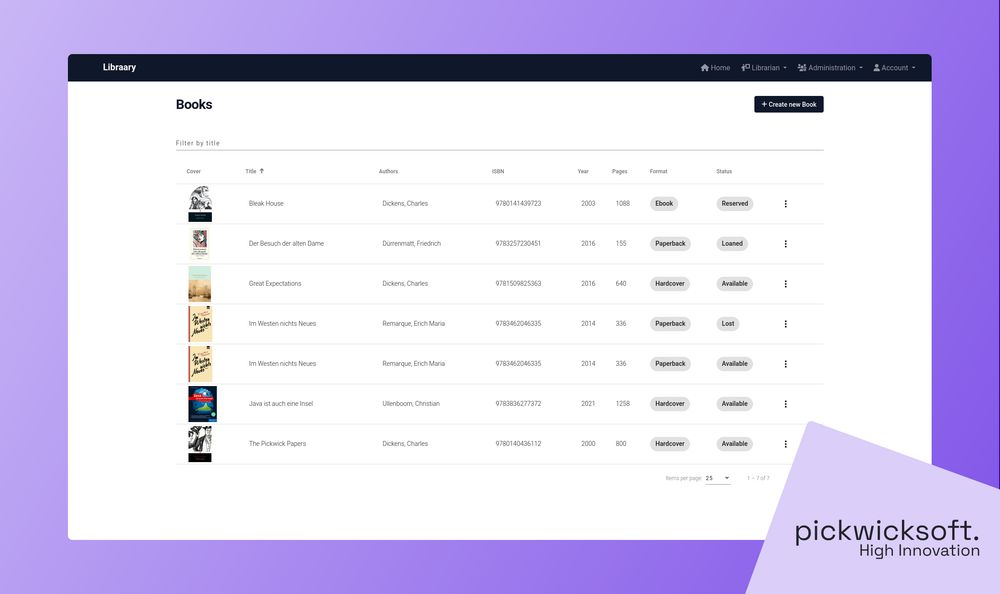Screen dimensions: 1000x594
Task: Expand the Librarian dropdown menu
Action: pos(764,68)
